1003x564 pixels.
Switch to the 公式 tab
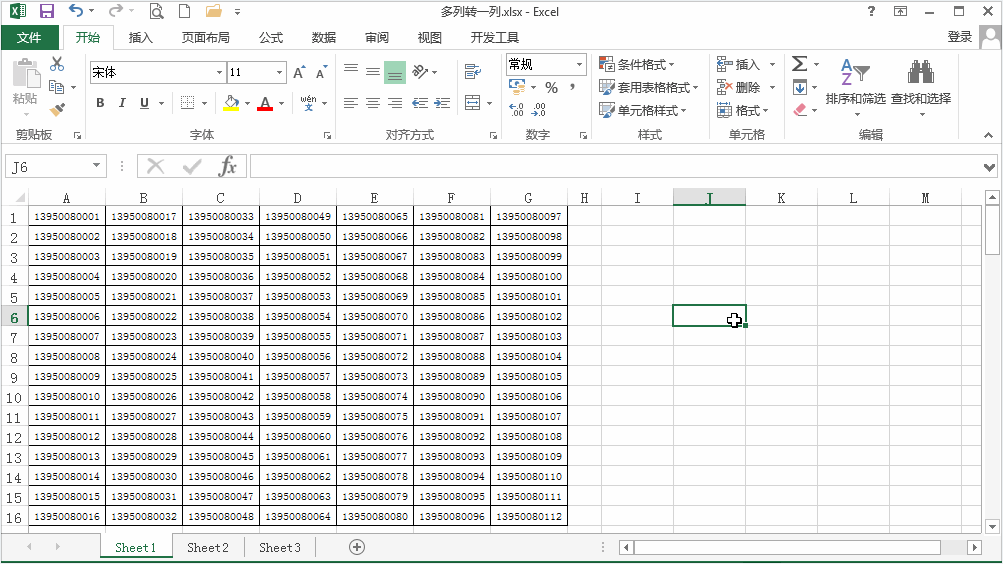(271, 38)
